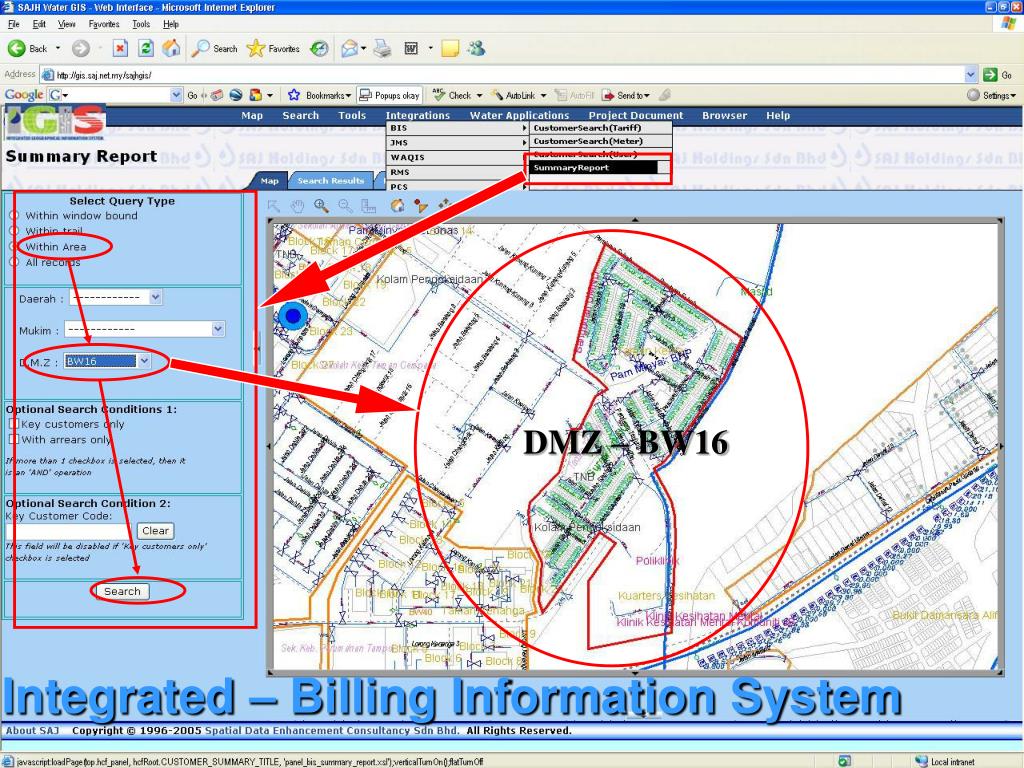Tick 'With arrears only' checkbox

[14, 439]
